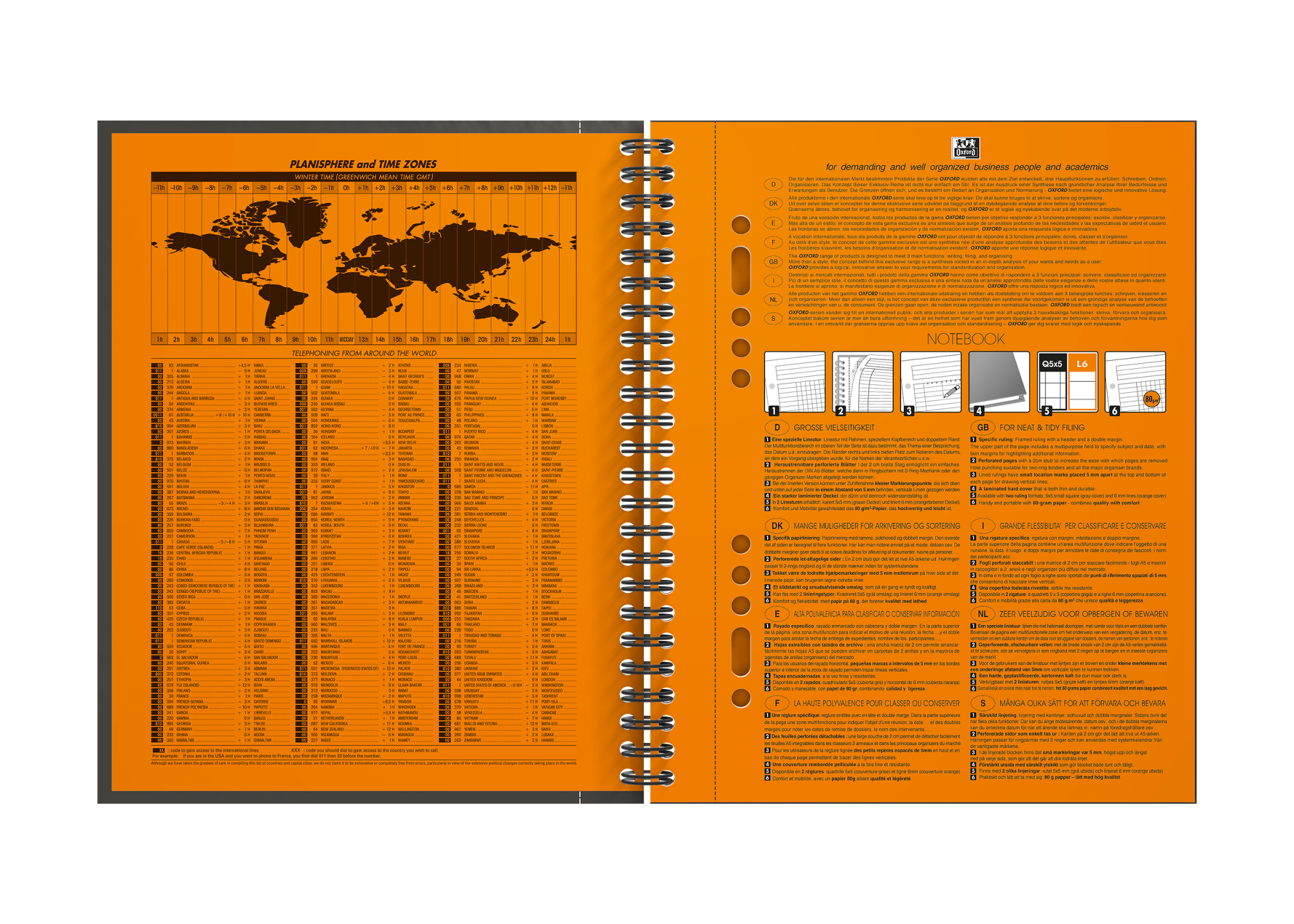Click the MIDDAY label under the map

[346, 339]
